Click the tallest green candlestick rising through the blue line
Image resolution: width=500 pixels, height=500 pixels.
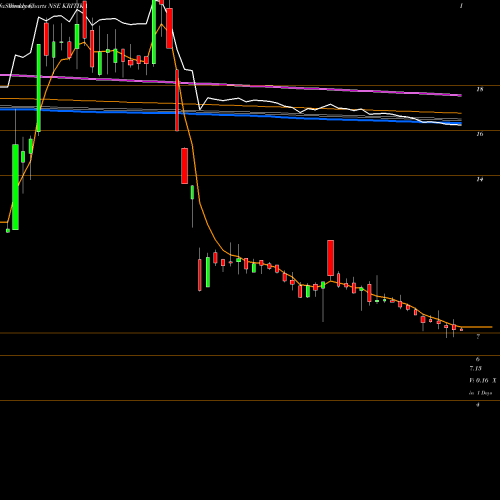pos(39,88)
